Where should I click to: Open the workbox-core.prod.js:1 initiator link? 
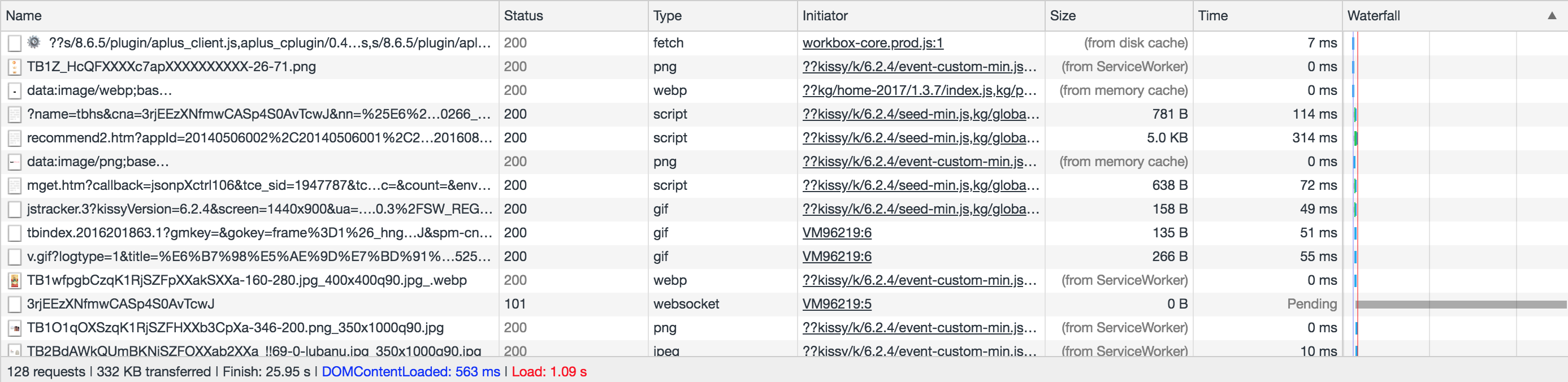(872, 43)
